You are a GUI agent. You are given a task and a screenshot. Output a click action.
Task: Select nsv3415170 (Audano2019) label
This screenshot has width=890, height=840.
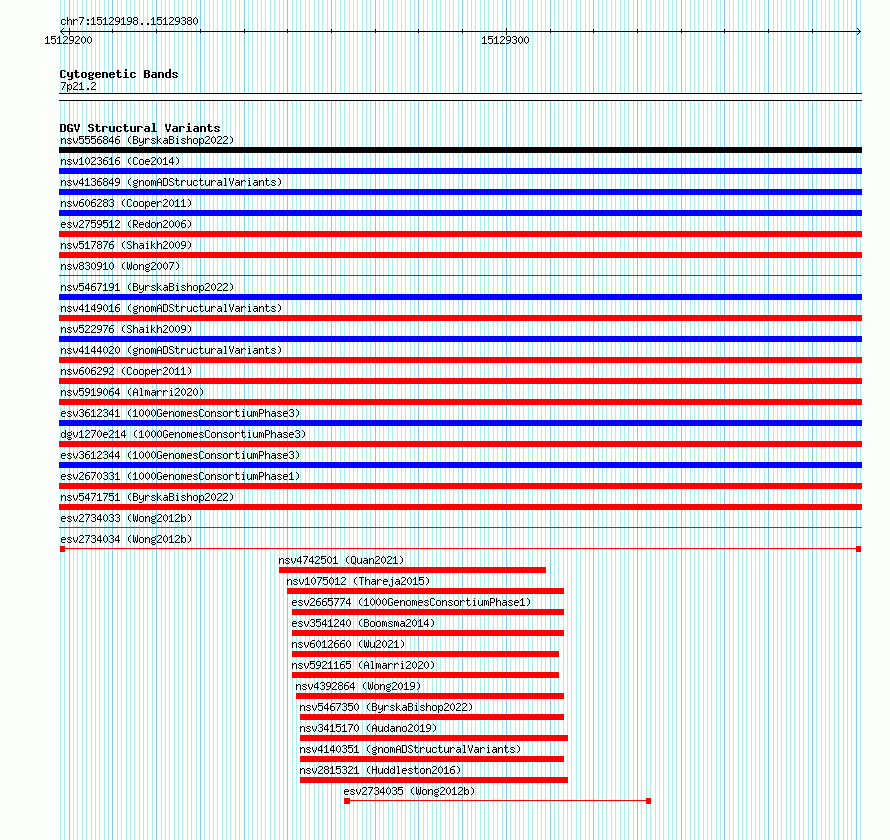tap(368, 728)
